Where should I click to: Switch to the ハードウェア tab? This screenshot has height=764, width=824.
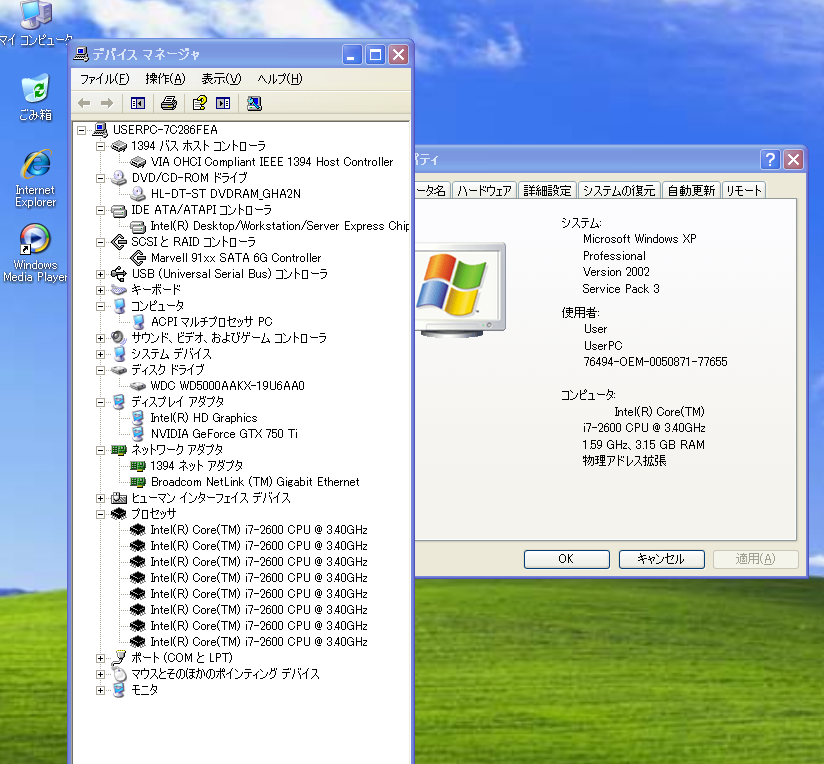[x=484, y=190]
